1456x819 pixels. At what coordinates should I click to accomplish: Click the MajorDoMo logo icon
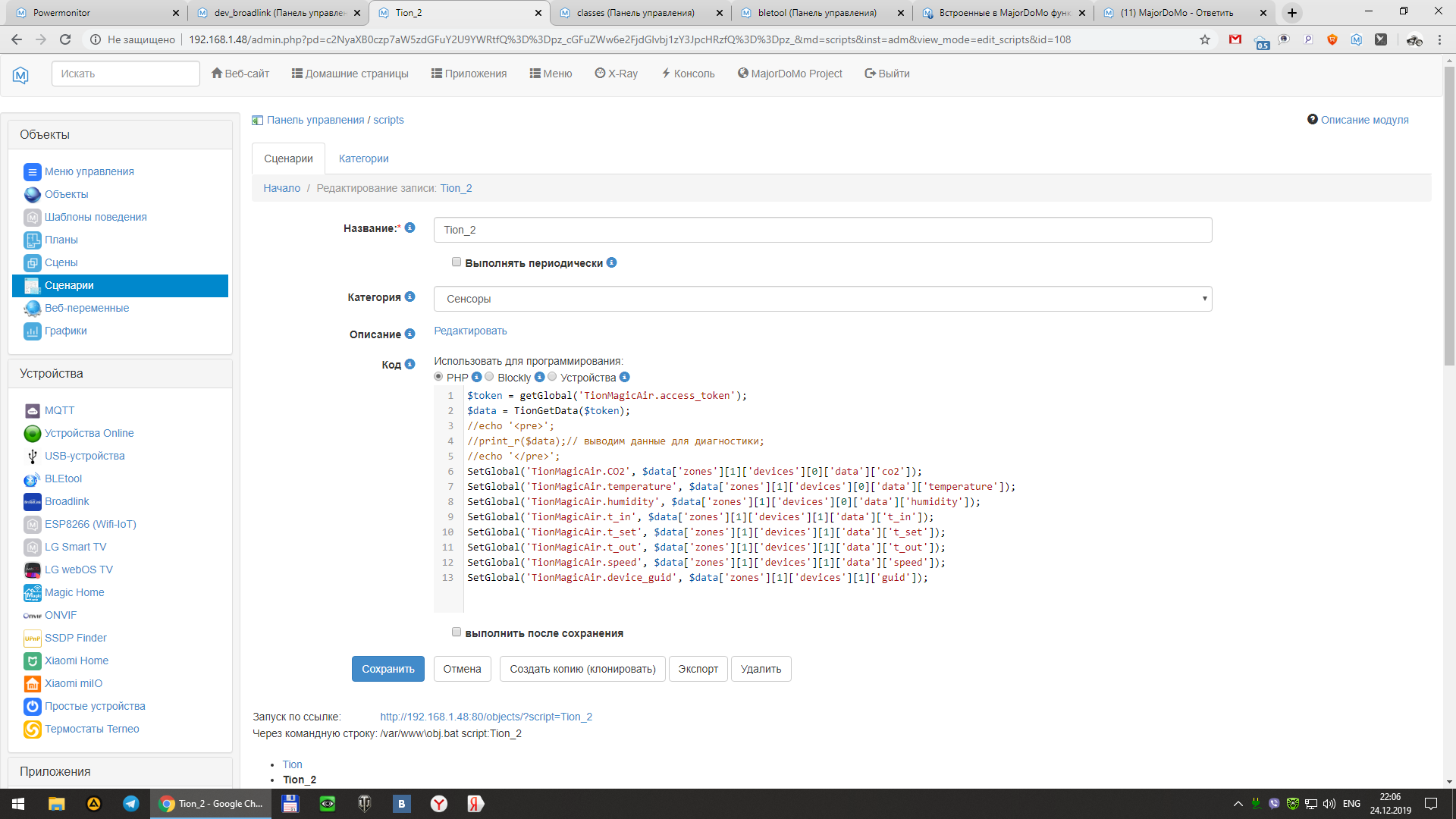20,74
